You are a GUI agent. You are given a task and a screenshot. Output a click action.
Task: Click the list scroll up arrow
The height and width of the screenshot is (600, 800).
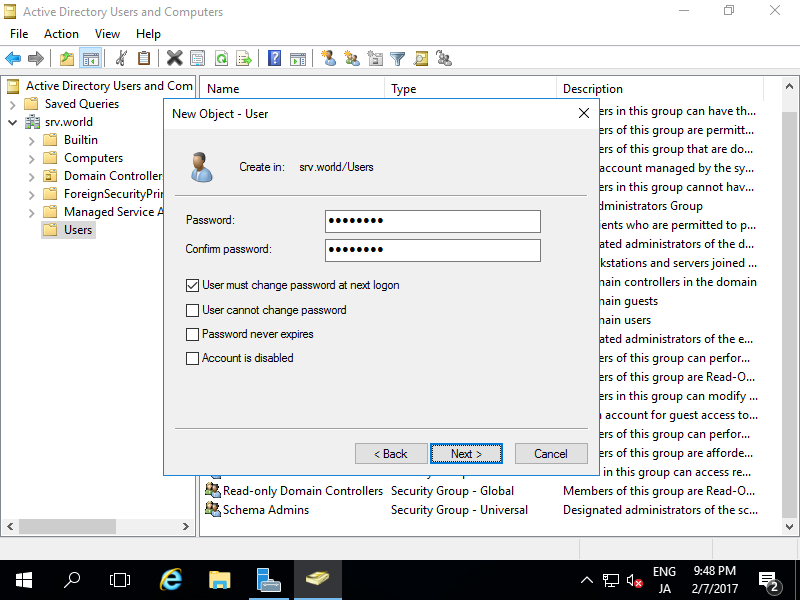coord(789,87)
